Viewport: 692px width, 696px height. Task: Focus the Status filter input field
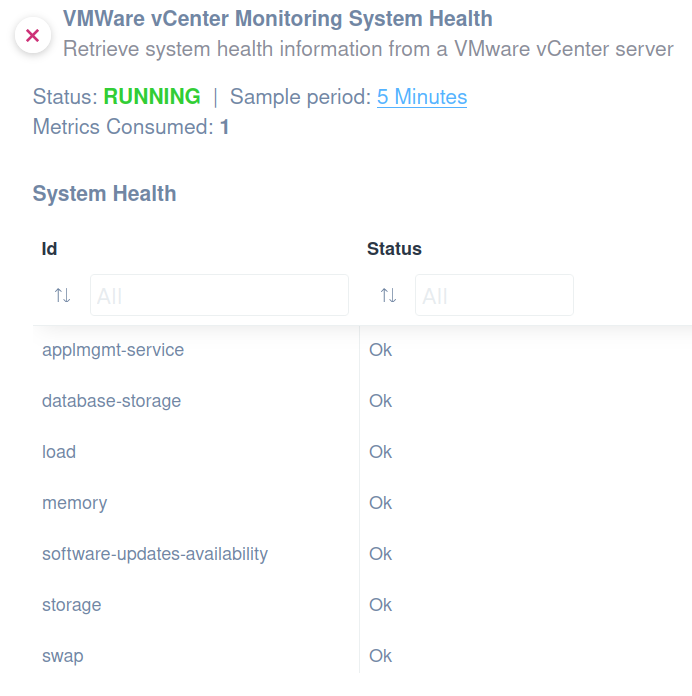pyautogui.click(x=494, y=295)
